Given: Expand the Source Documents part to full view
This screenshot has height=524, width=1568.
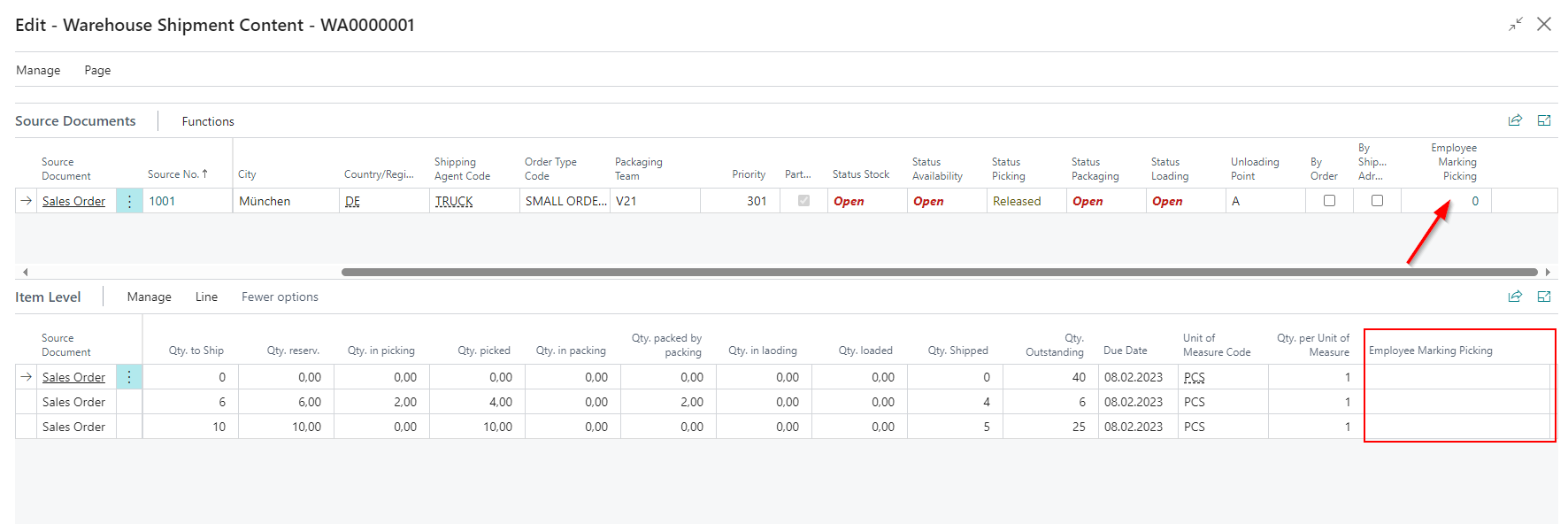Looking at the screenshot, I should click(1544, 120).
